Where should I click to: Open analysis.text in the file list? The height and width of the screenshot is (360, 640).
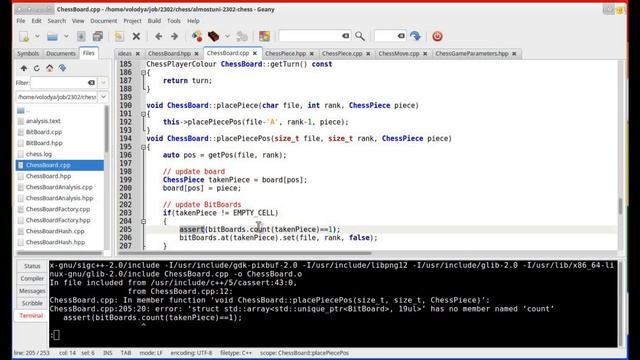43,121
